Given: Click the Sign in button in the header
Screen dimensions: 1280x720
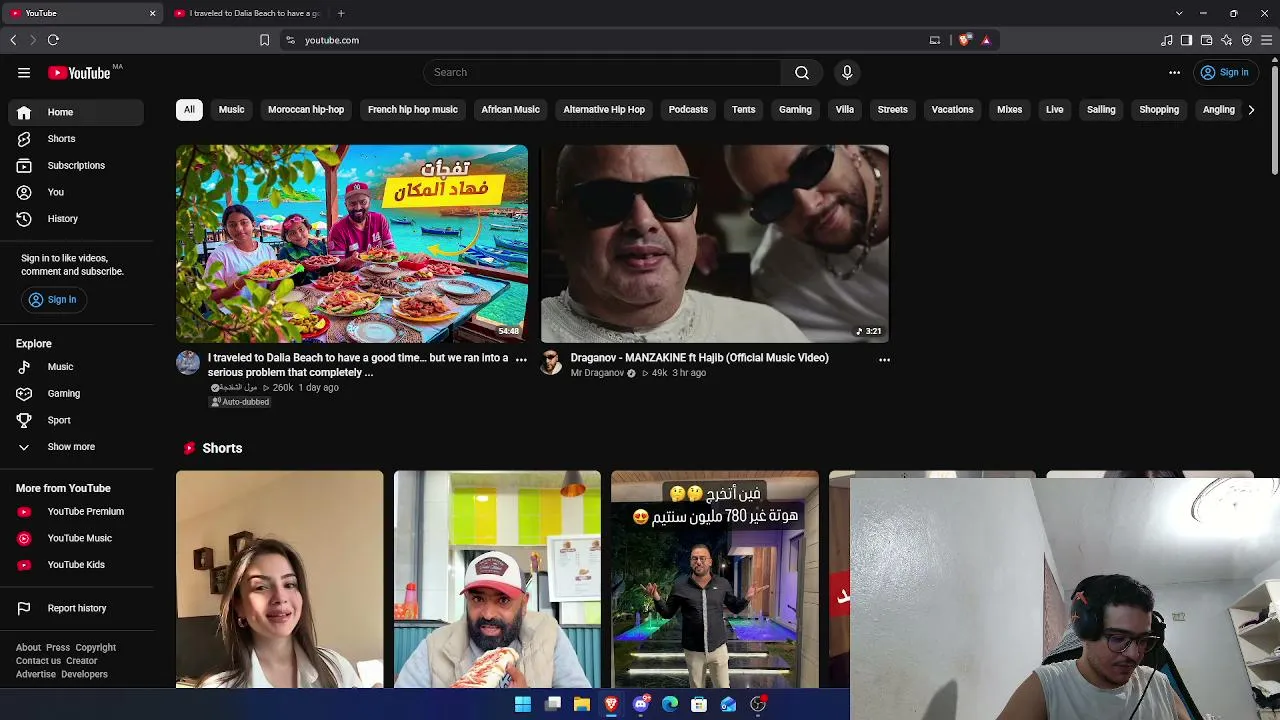Looking at the screenshot, I should (x=1225, y=72).
